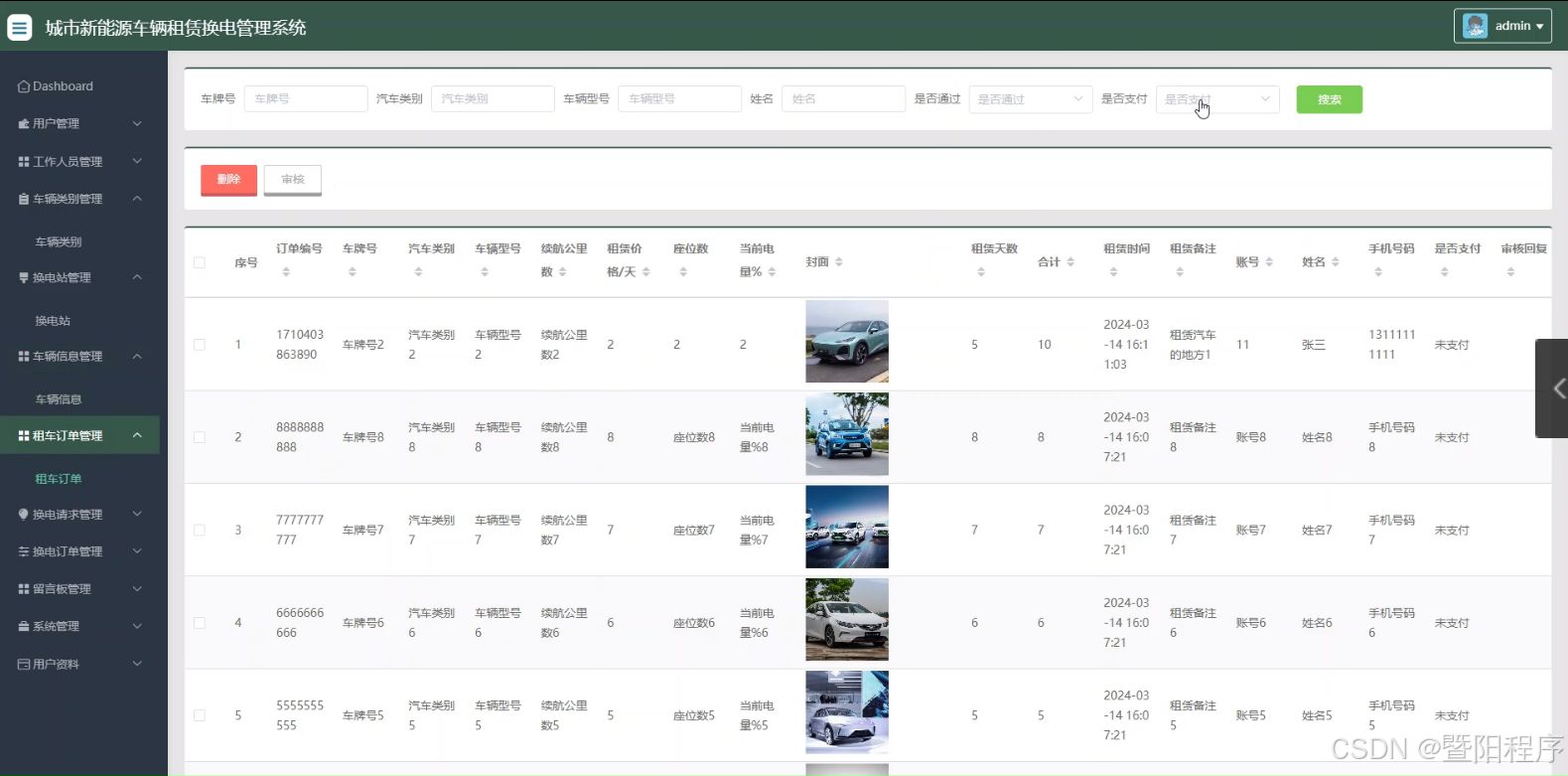The image size is (1568, 776).
Task: Expand the right-edge collapse arrow panel
Action: point(1552,388)
